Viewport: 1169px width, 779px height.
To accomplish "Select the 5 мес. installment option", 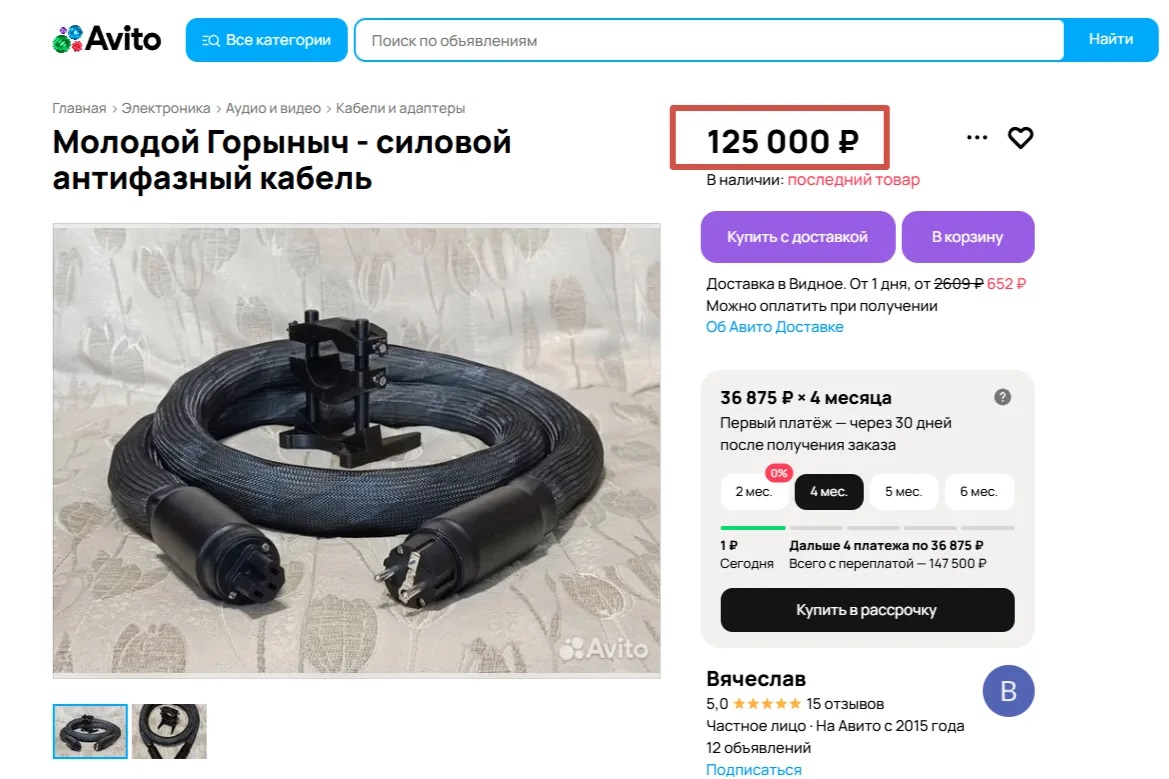I will click(x=903, y=492).
